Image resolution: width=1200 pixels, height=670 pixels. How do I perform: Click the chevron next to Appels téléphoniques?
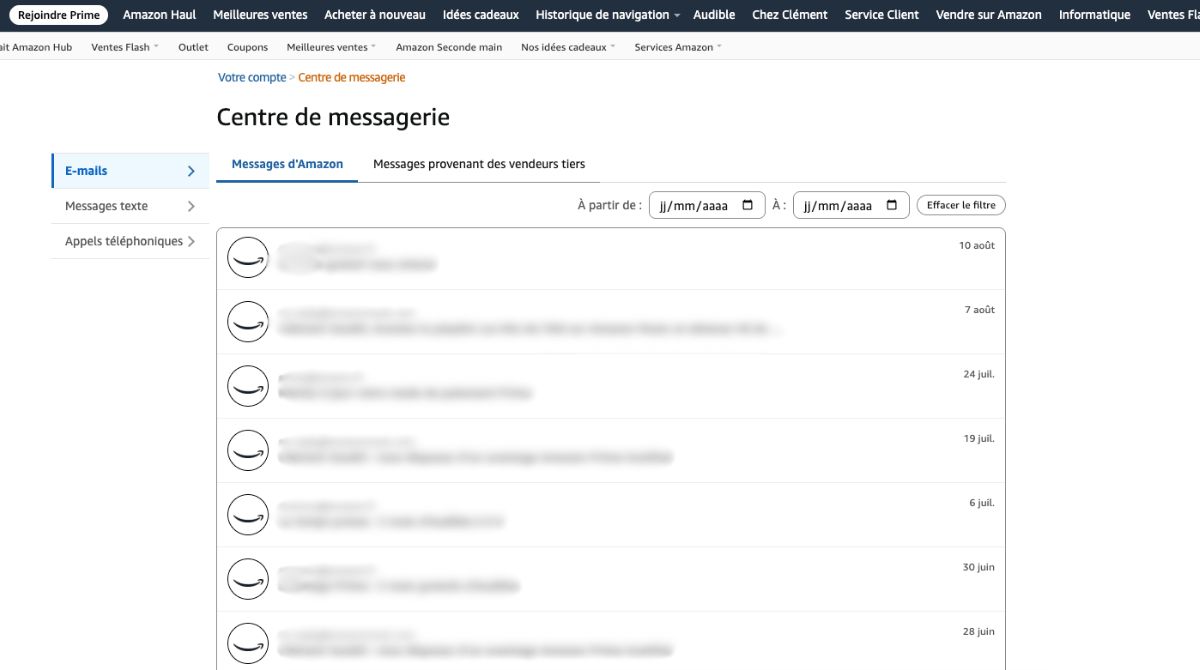(191, 241)
